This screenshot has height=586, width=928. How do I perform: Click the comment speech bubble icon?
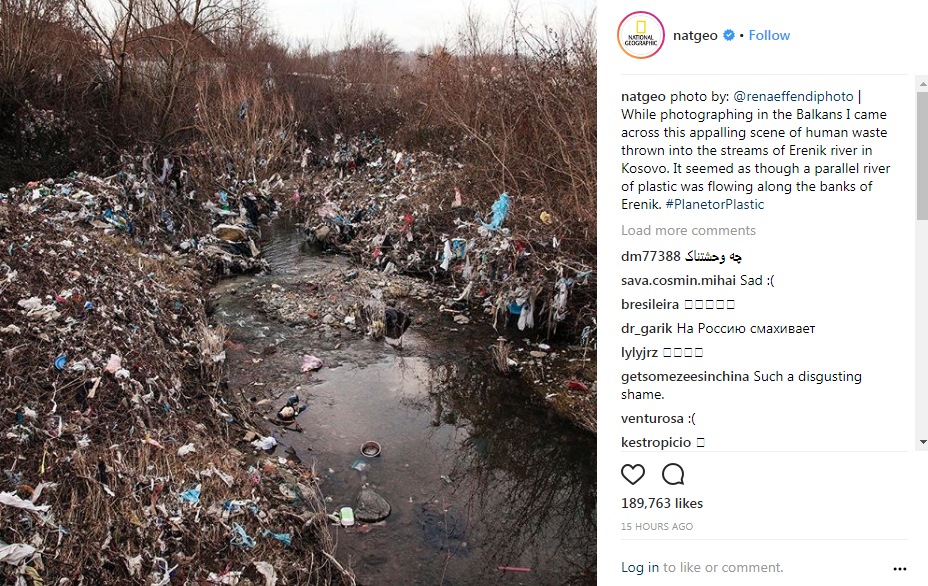click(x=673, y=474)
